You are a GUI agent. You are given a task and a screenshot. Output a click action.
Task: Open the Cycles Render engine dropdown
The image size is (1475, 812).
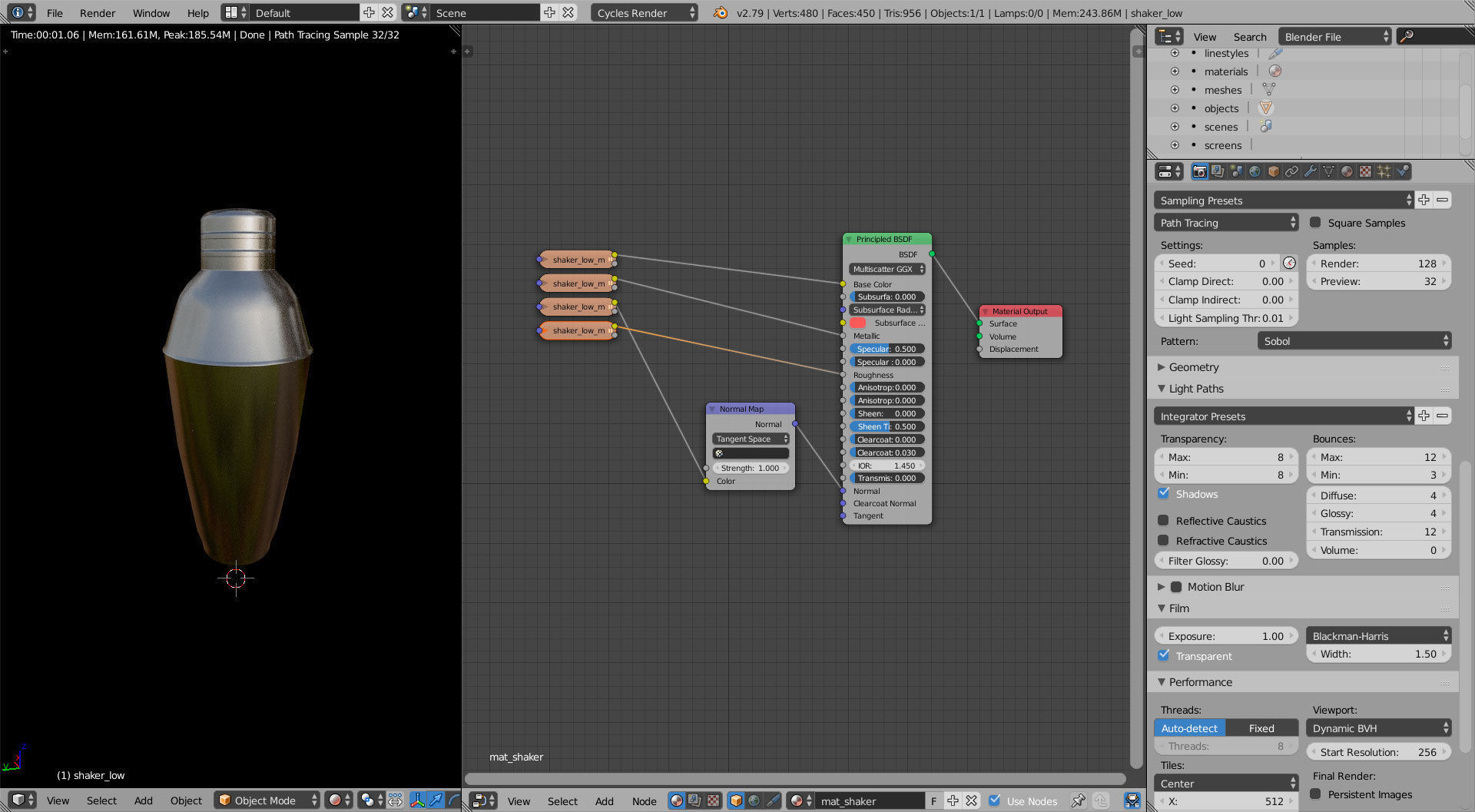click(x=645, y=13)
